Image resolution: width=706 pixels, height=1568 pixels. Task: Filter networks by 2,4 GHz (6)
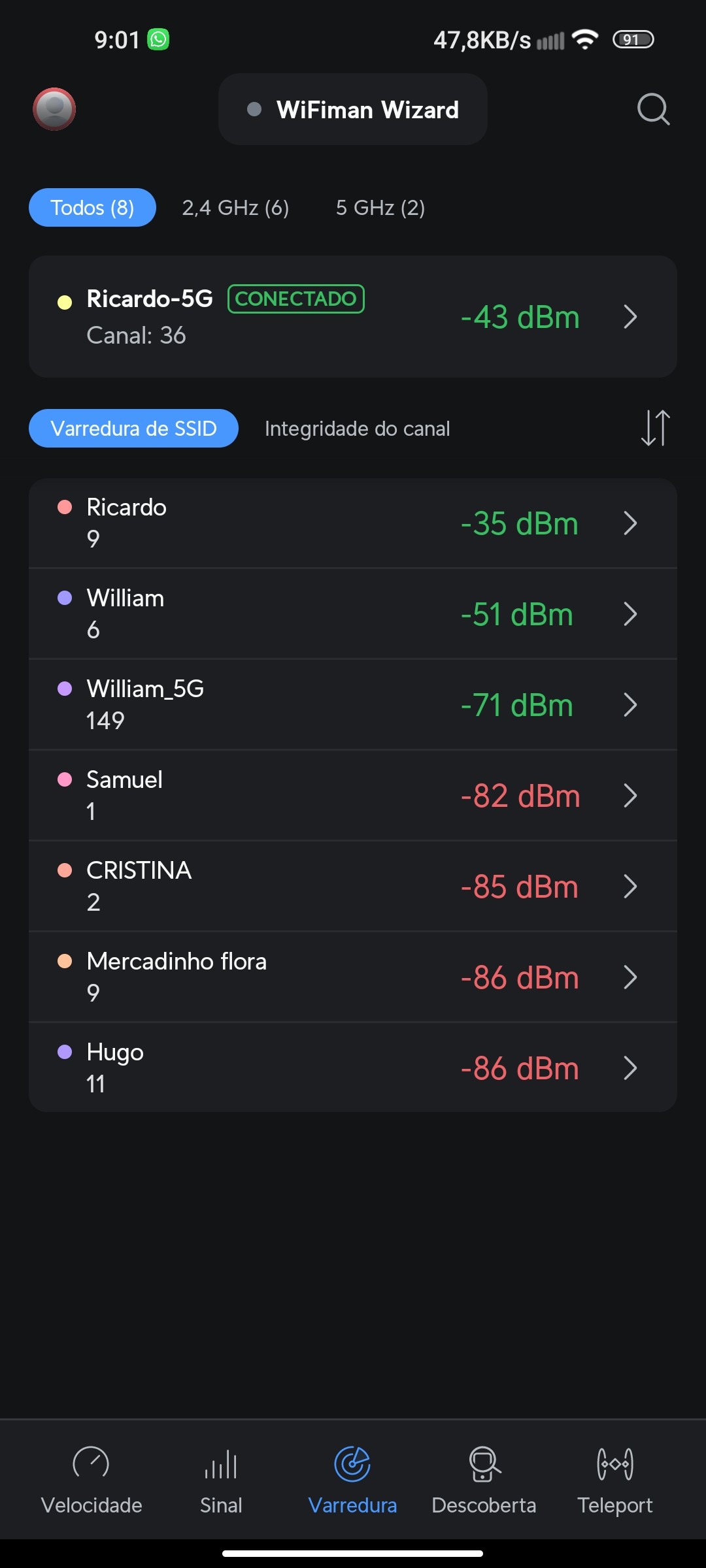point(235,208)
